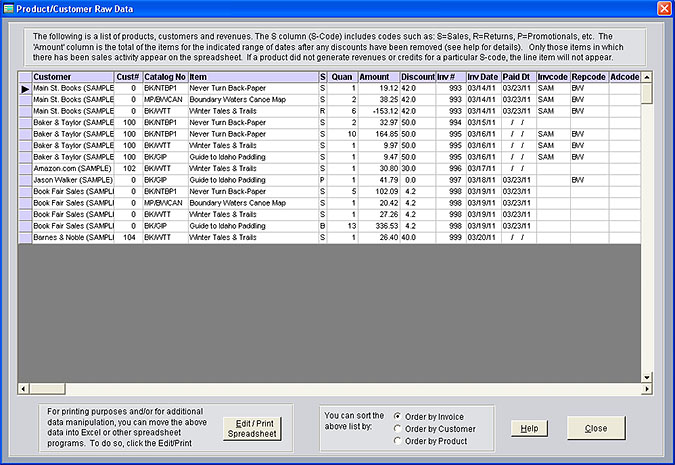Image resolution: width=675 pixels, height=465 pixels.
Task: Click the Inv Date column header
Action: pos(482,77)
